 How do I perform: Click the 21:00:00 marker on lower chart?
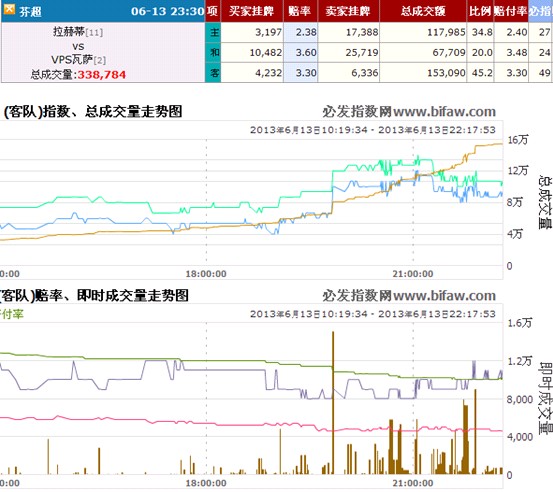[413, 483]
